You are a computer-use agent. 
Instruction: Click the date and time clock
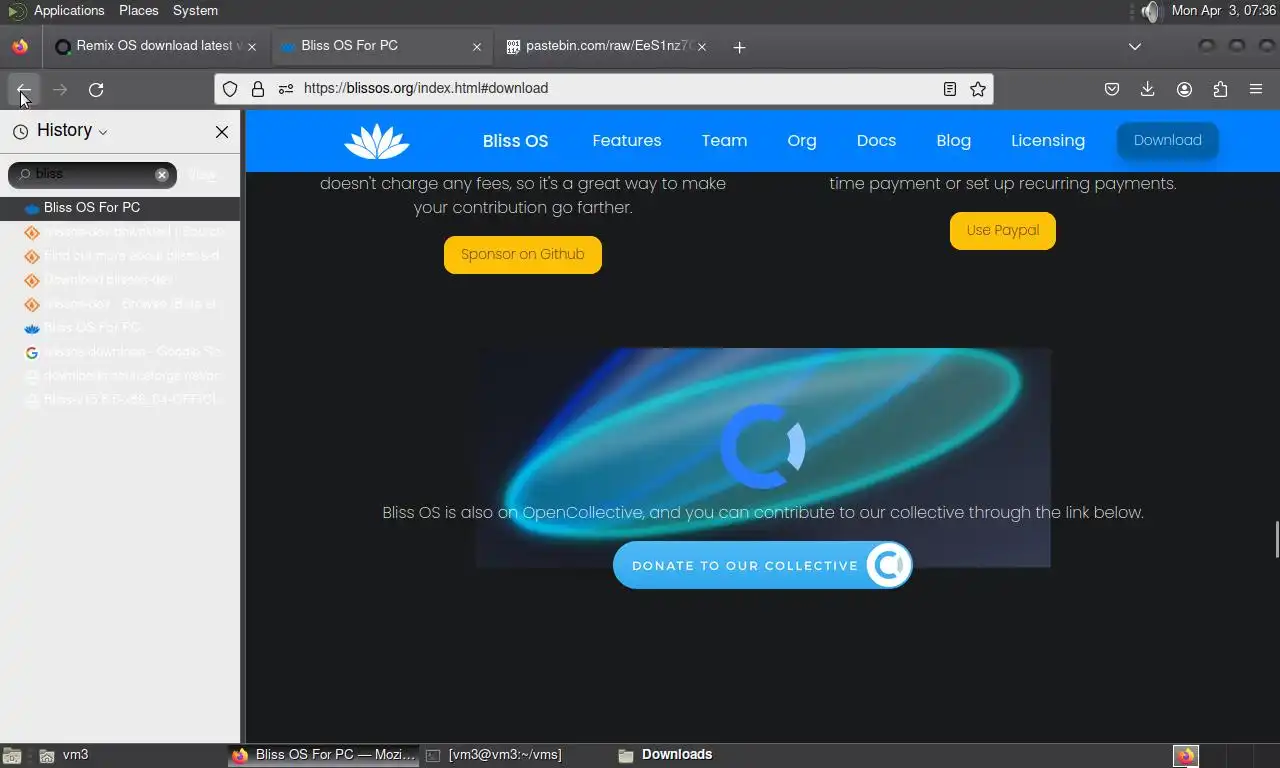point(1223,11)
